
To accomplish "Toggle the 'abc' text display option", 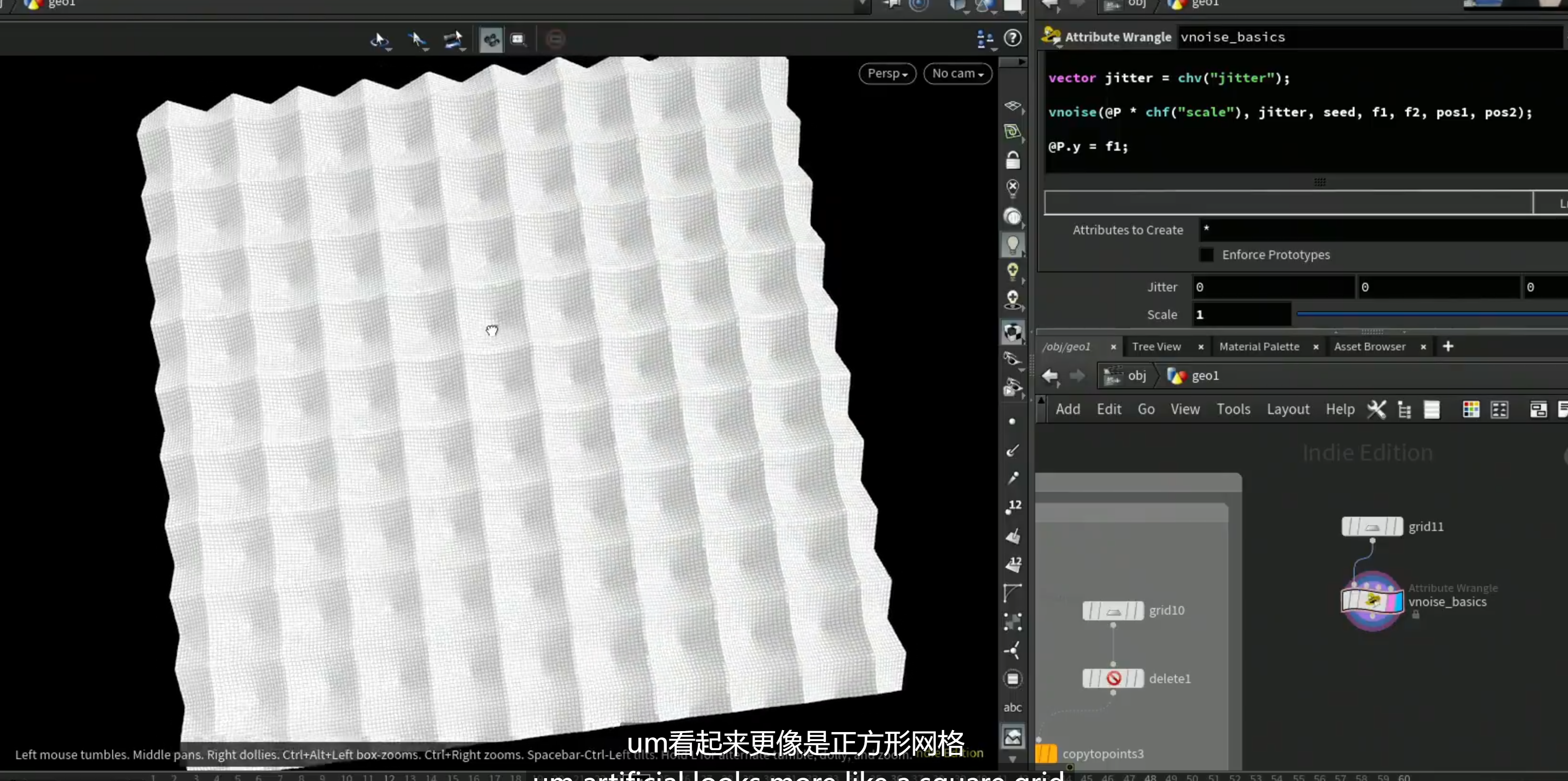I will tap(1012, 707).
